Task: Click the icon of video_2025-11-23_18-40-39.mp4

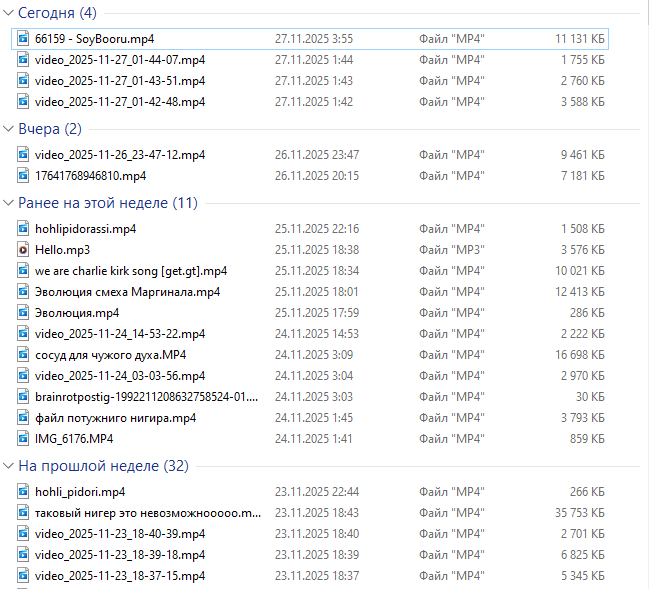Action: (x=23, y=534)
